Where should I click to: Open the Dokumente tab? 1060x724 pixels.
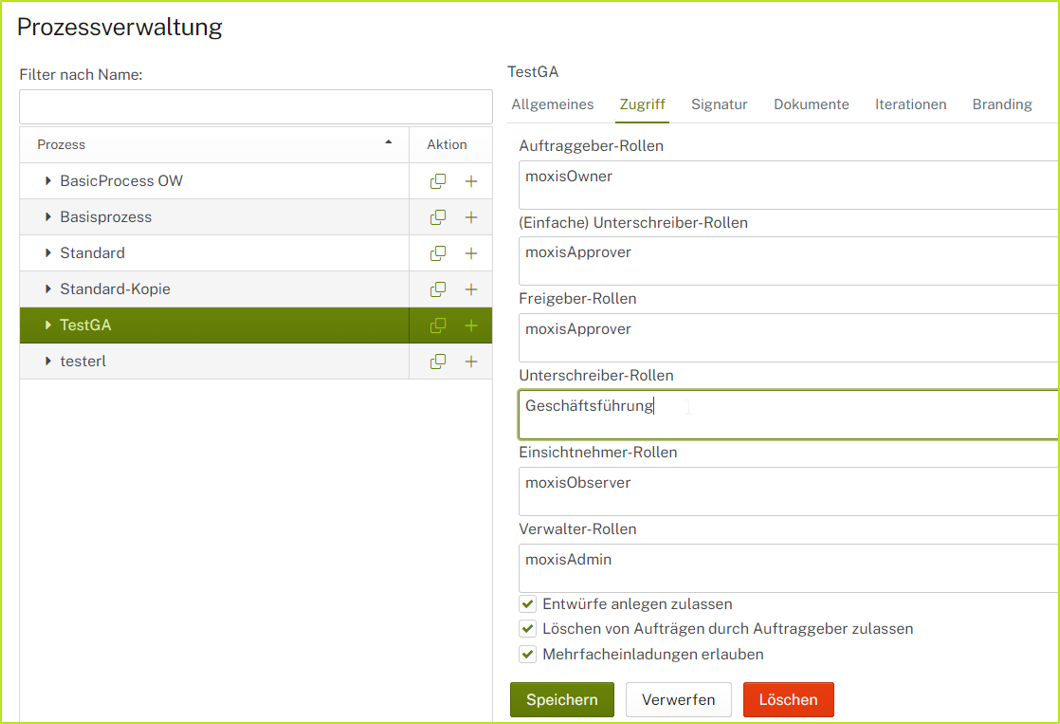(810, 104)
